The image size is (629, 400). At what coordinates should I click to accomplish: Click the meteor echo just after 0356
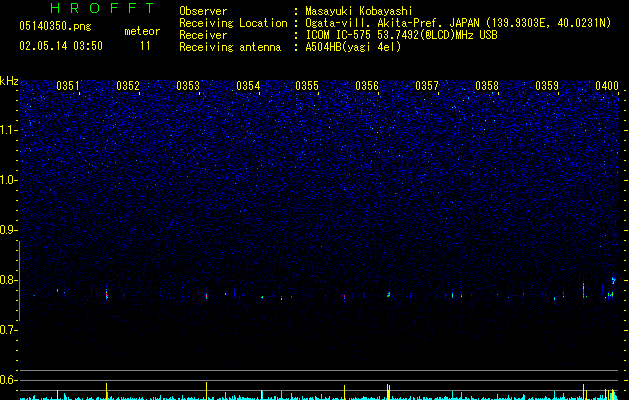pyautogui.click(x=388, y=294)
